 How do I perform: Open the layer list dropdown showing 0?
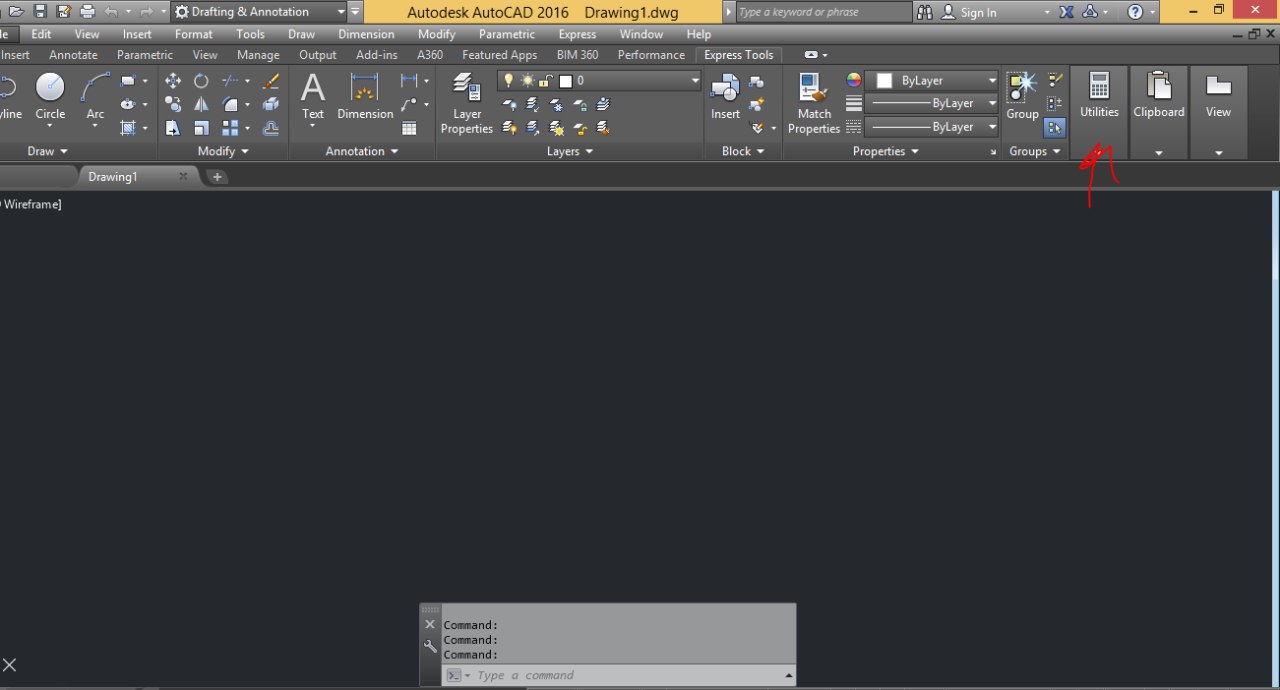pos(599,81)
